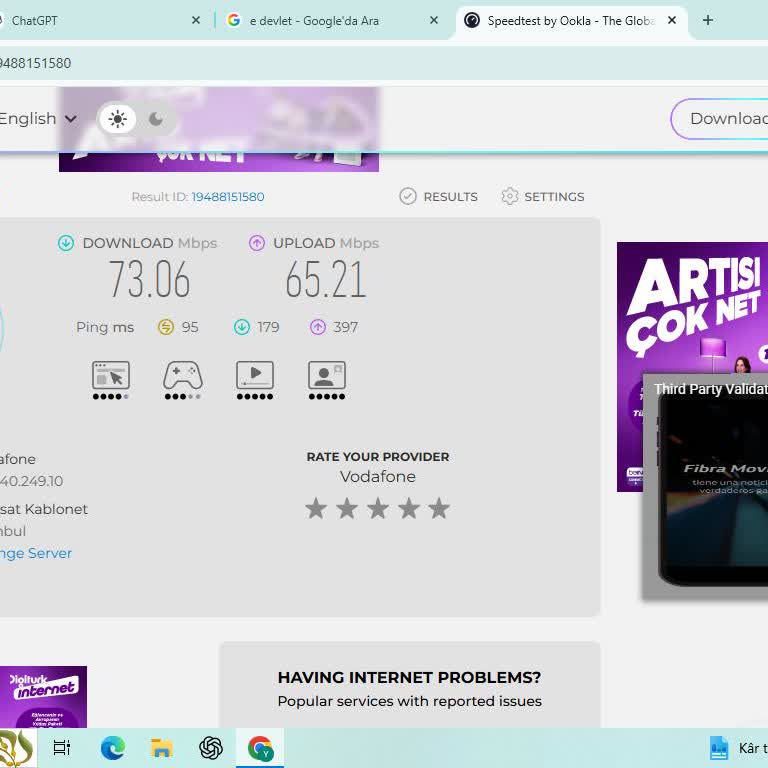This screenshot has height=768, width=768.
Task: Open the Digiturk internet ad banner
Action: [43, 696]
